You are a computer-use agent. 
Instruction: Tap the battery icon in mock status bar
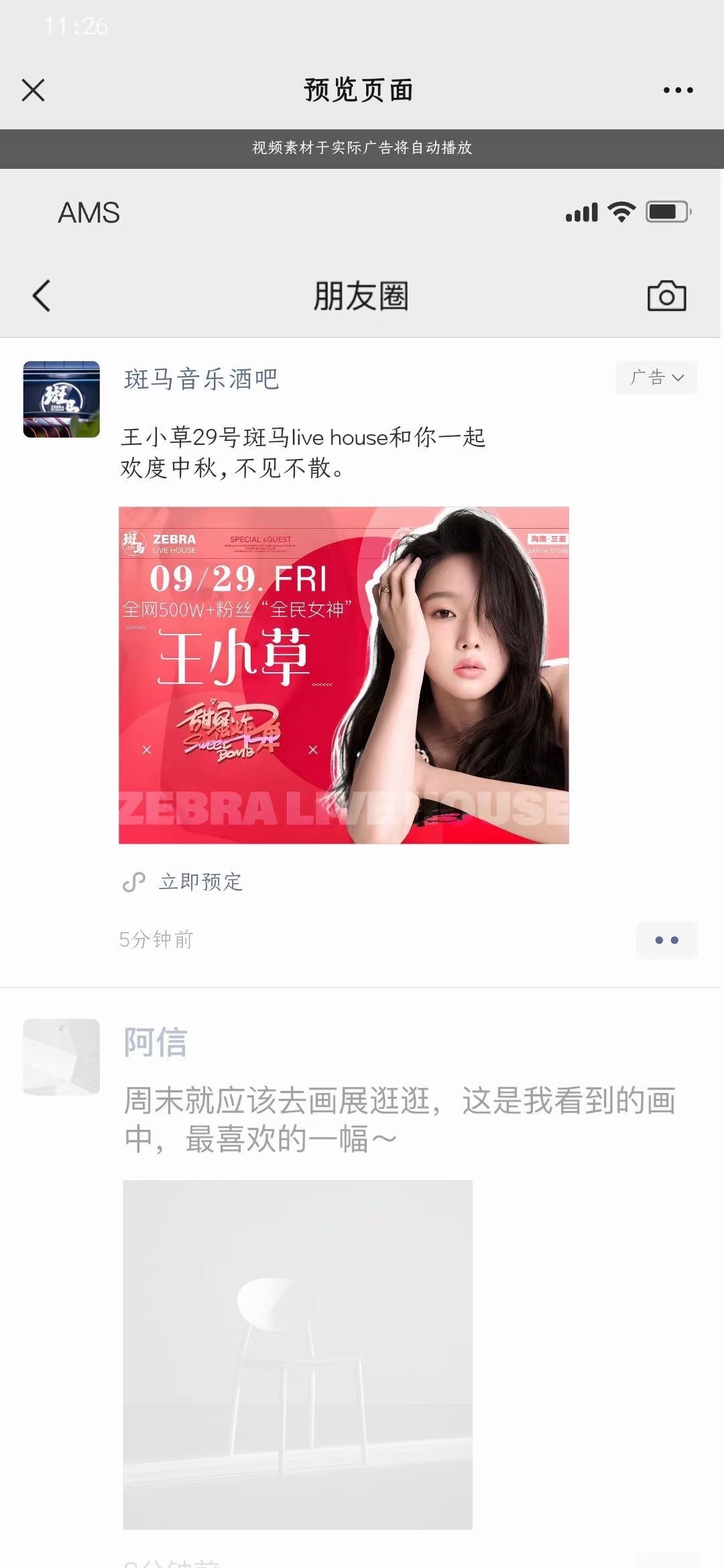[668, 212]
